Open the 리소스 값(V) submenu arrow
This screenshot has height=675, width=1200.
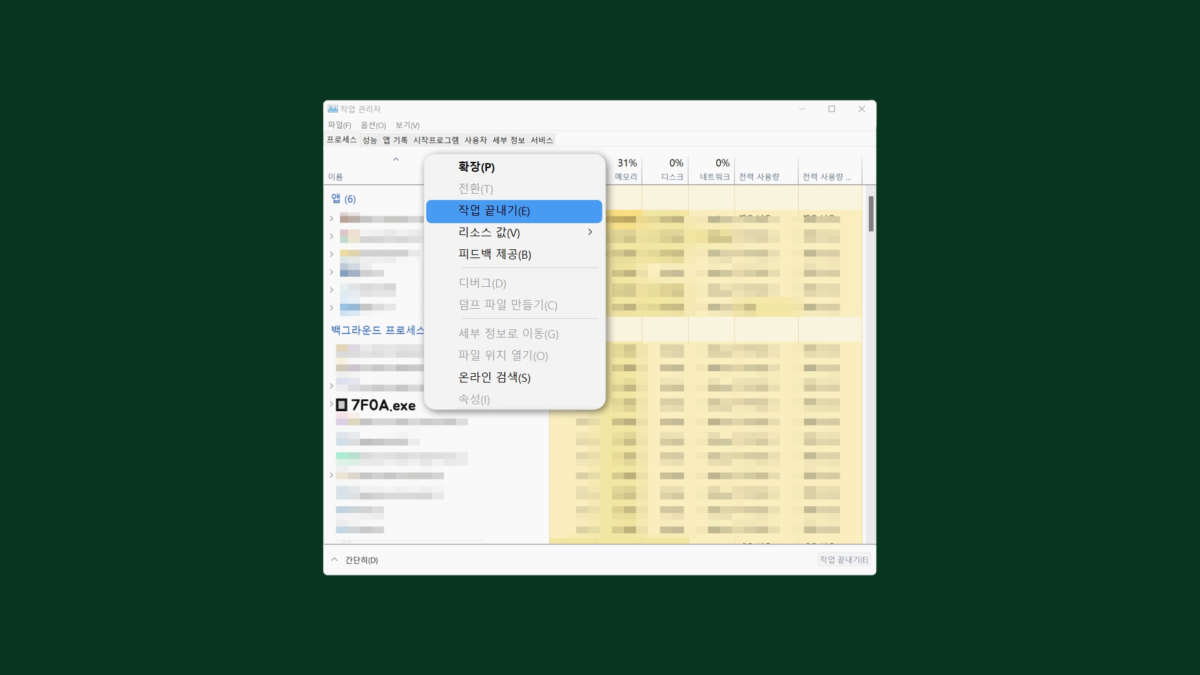(590, 232)
